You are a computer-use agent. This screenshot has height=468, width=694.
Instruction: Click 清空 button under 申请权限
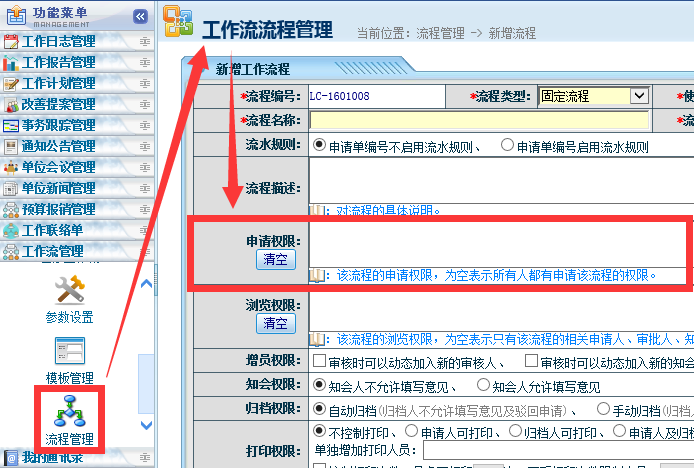coord(275,259)
